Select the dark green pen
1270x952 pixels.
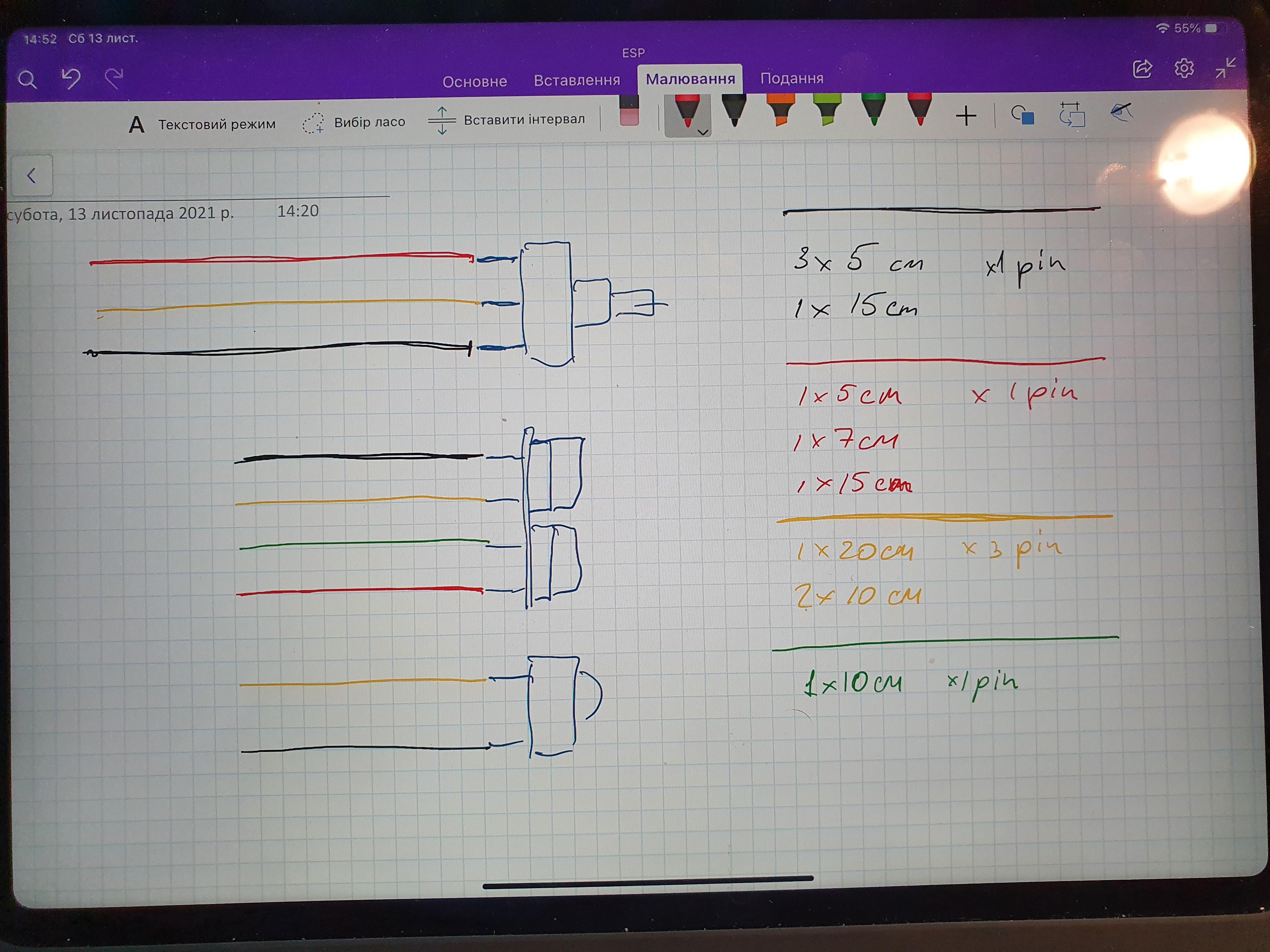pos(873,110)
